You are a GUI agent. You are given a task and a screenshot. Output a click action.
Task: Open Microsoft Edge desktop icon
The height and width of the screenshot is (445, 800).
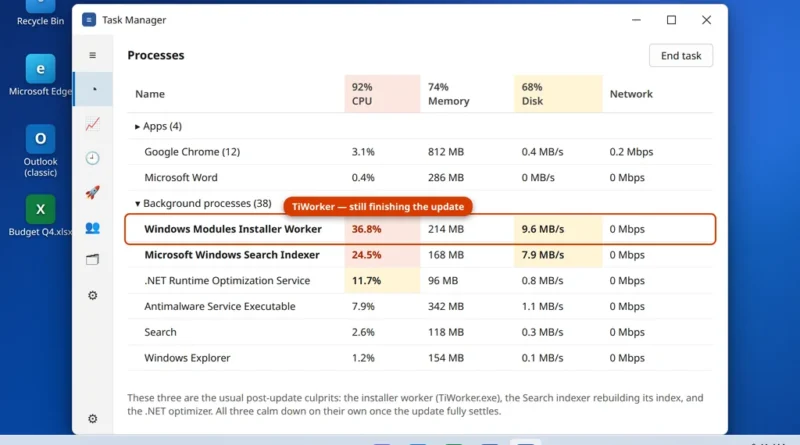pyautogui.click(x=40, y=76)
